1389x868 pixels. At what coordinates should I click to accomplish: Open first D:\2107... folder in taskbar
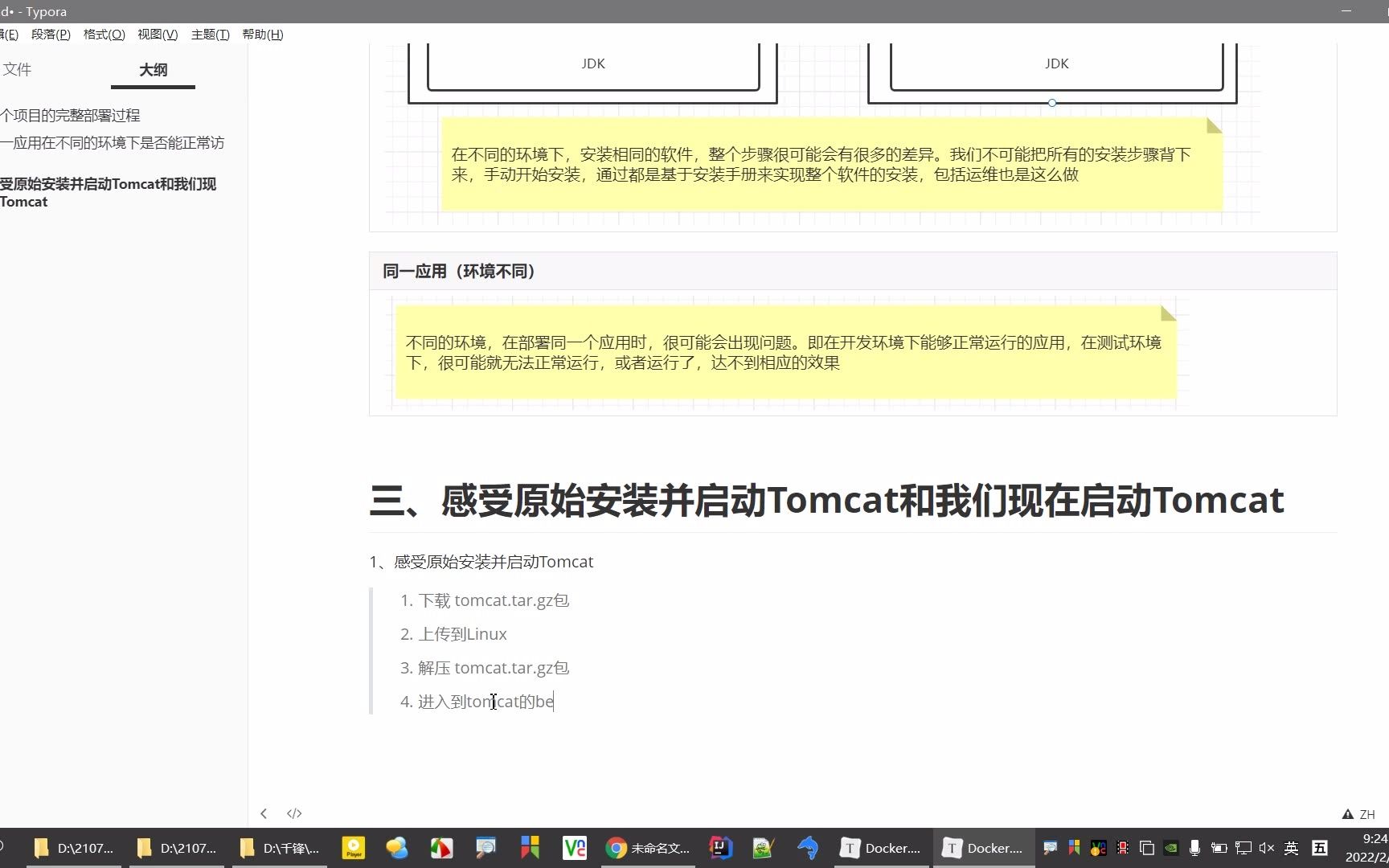click(x=74, y=848)
